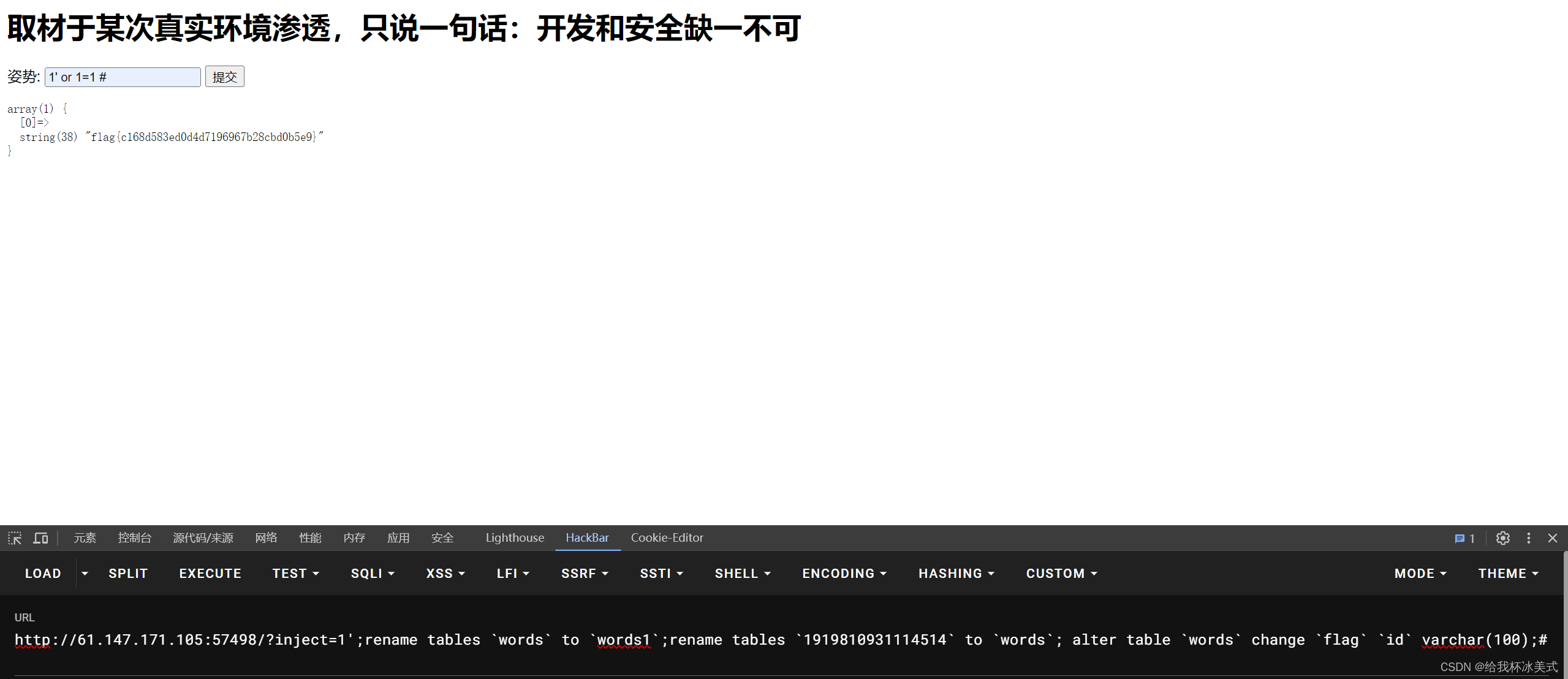The image size is (1568, 679).
Task: Open the SQLI dropdown menu
Action: pos(373,574)
